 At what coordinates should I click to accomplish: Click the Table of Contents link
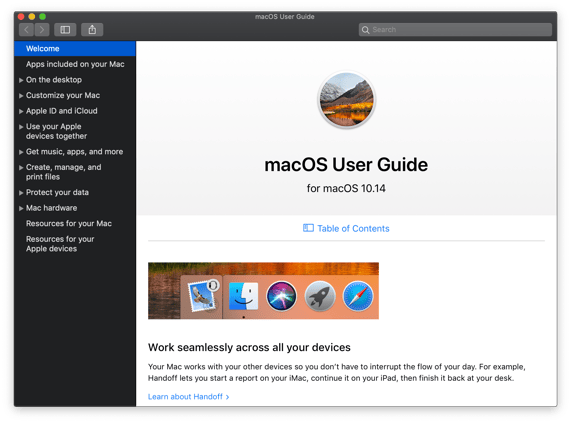click(353, 229)
